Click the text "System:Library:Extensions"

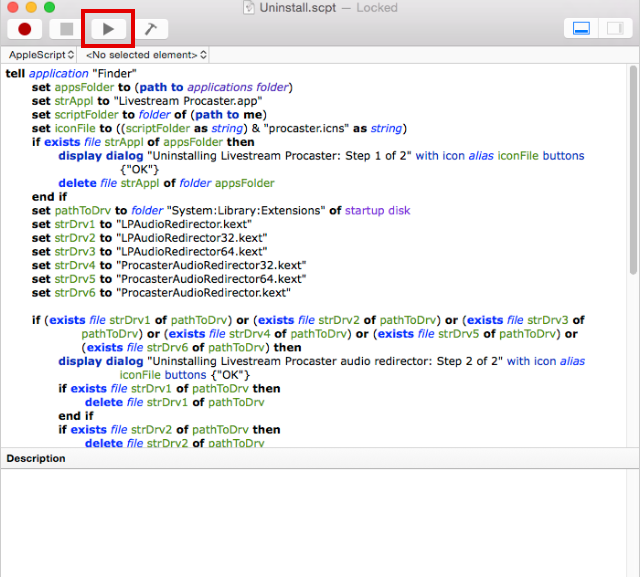coord(246,211)
